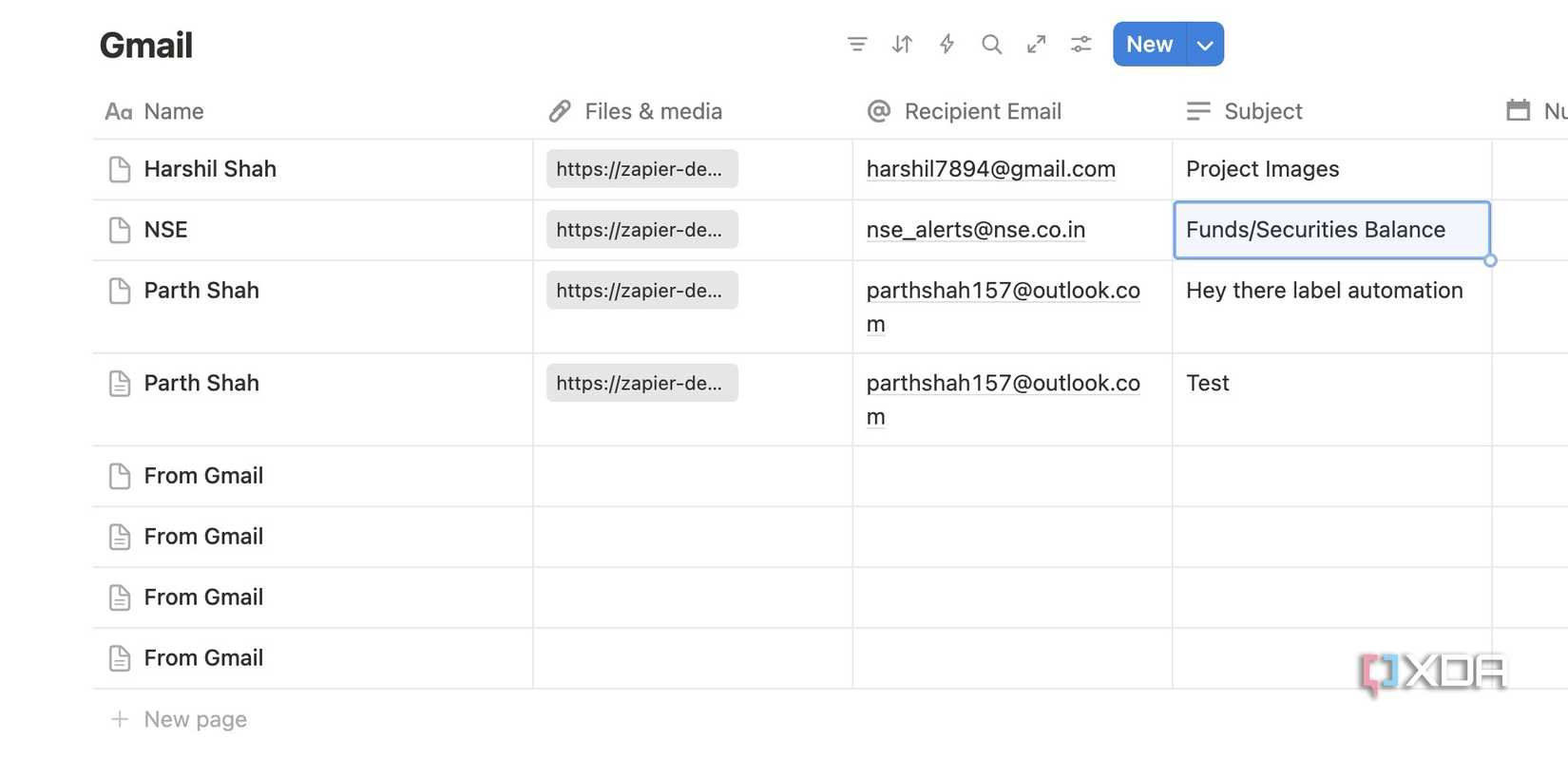Viewport: 1568px width, 759px height.
Task: Click the sort icon beside the filter
Action: [x=902, y=44]
